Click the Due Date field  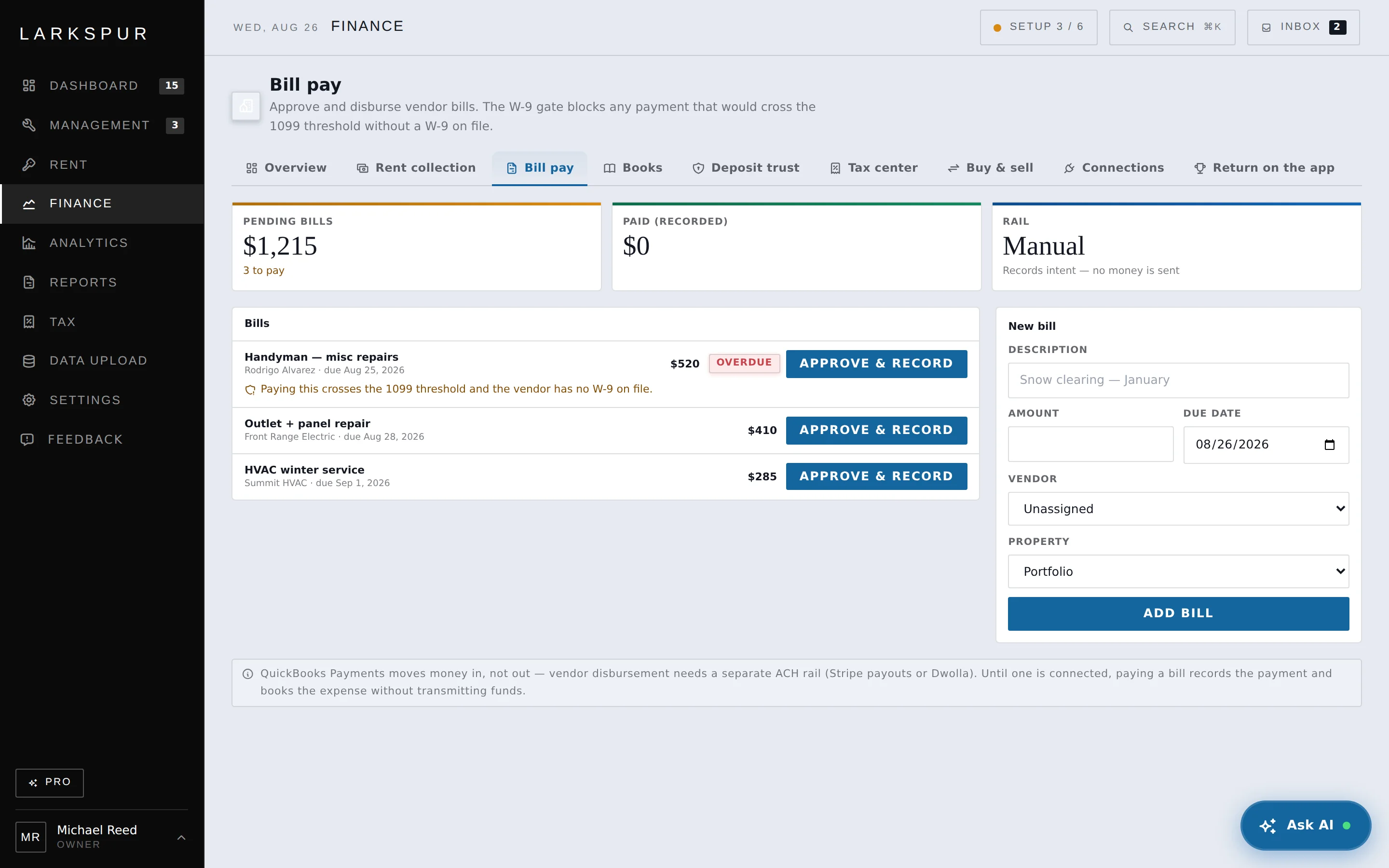click(1266, 445)
